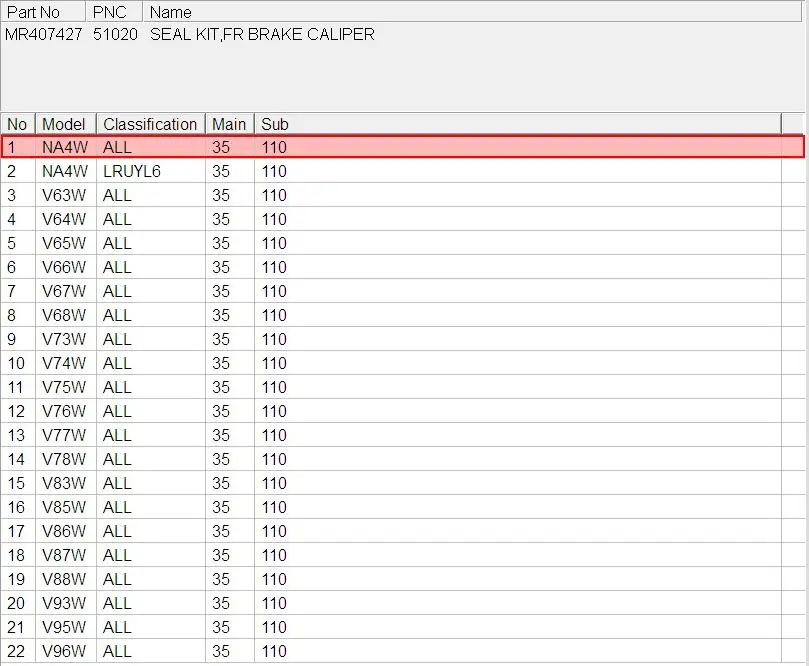The width and height of the screenshot is (809, 666).
Task: Click the Name column header
Action: 472,12
